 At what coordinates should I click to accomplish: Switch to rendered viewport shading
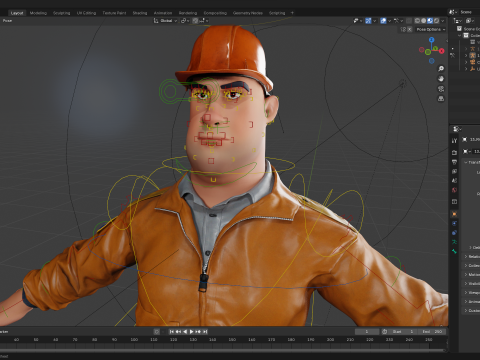coord(436,21)
